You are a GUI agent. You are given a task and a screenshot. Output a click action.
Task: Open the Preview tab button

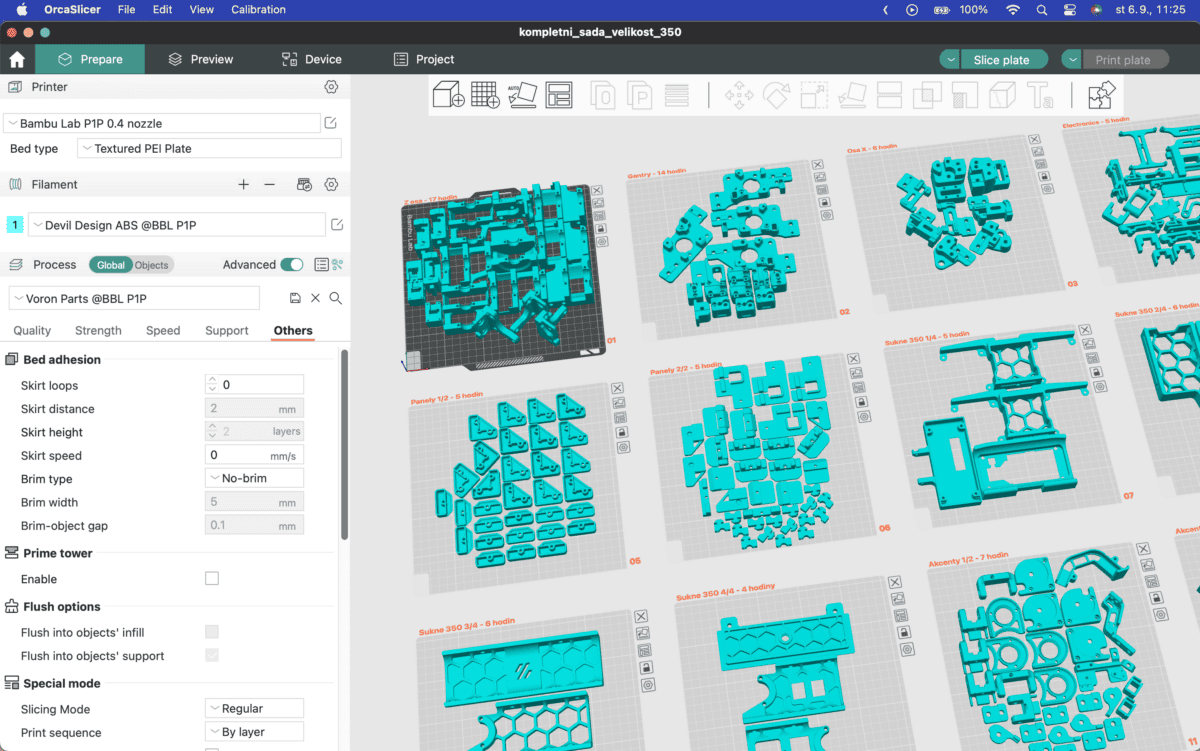tap(201, 60)
